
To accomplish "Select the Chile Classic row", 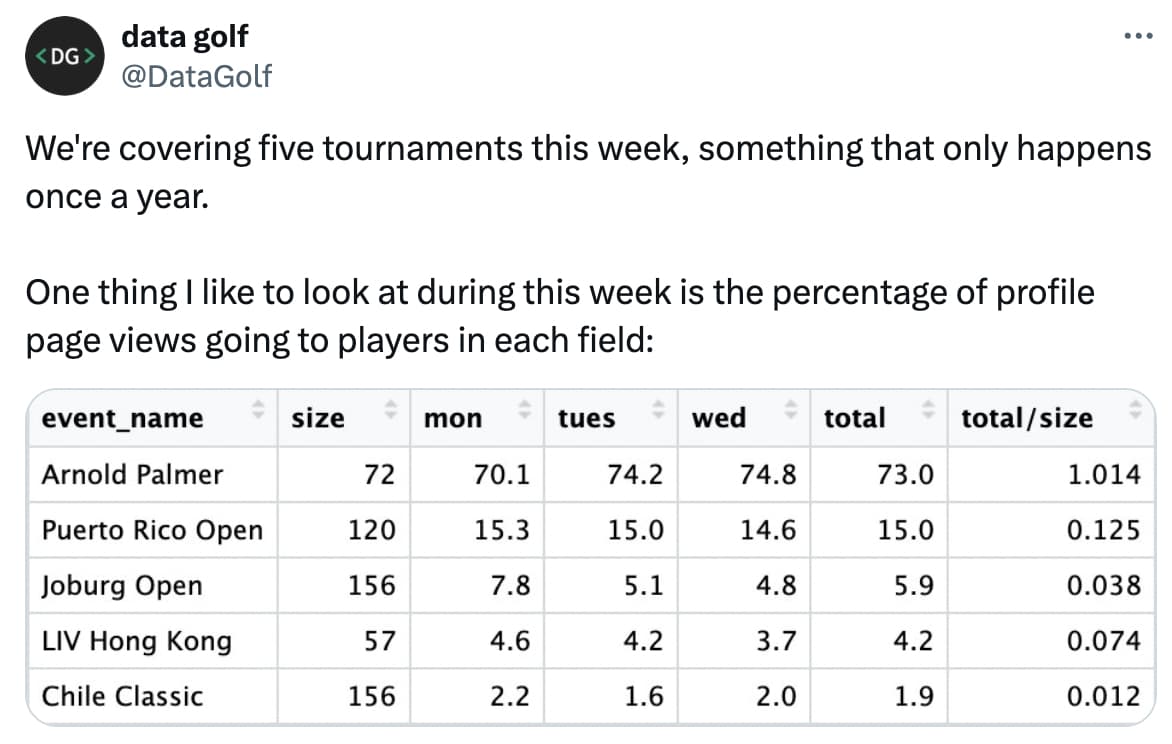I will click(x=122, y=696).
